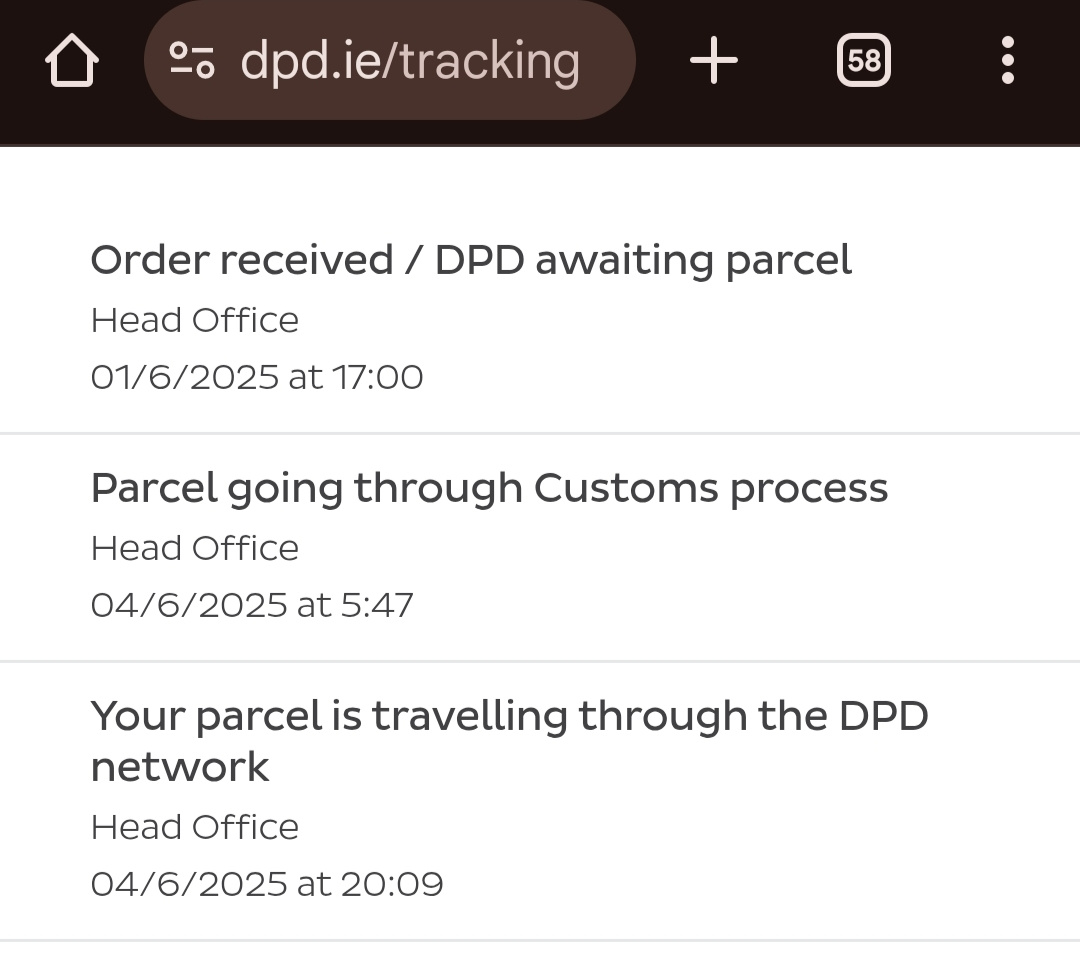This screenshot has width=1080, height=968.
Task: Open the tab switcher showing 58
Action: pos(863,62)
